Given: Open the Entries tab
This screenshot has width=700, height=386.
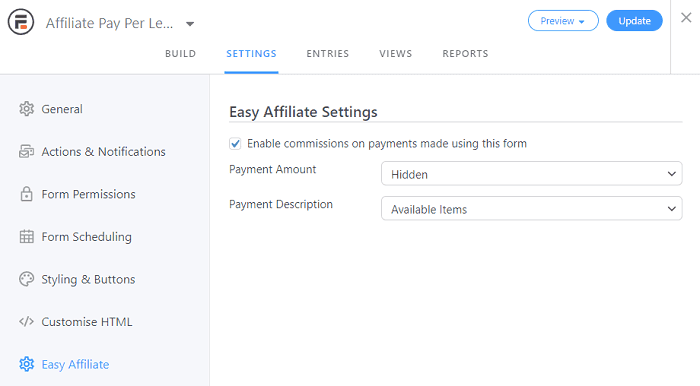Looking at the screenshot, I should [x=327, y=54].
